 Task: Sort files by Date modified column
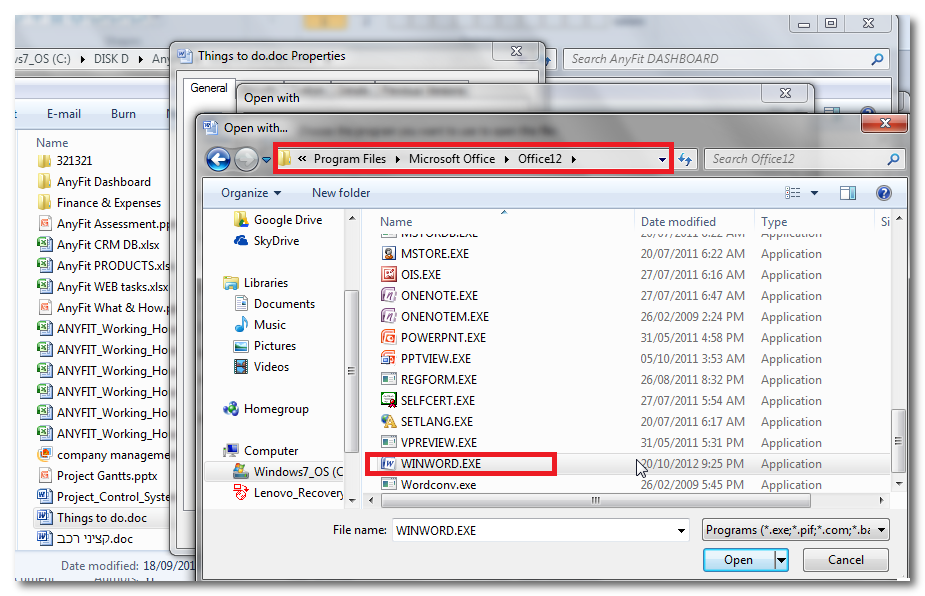point(678,222)
